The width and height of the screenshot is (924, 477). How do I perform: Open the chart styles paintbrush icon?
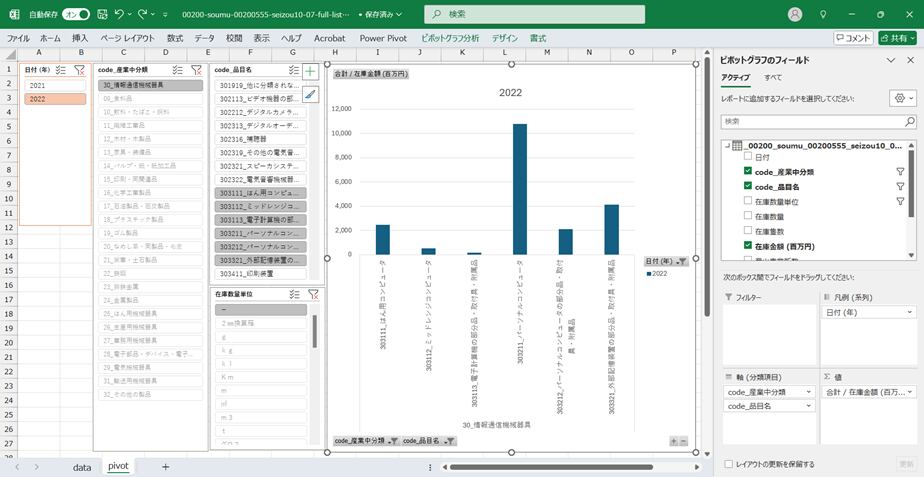pos(310,95)
